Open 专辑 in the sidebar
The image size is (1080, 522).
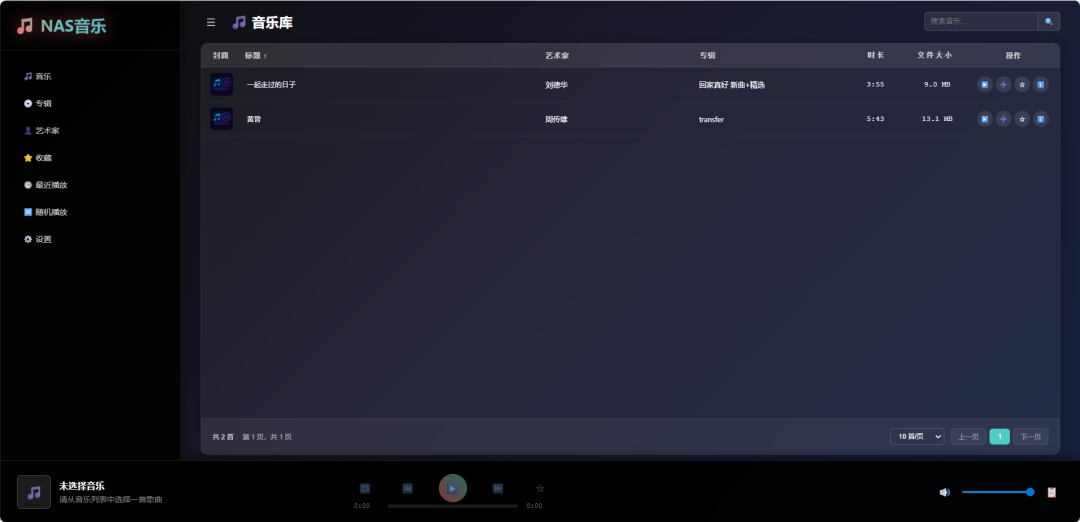(x=43, y=103)
